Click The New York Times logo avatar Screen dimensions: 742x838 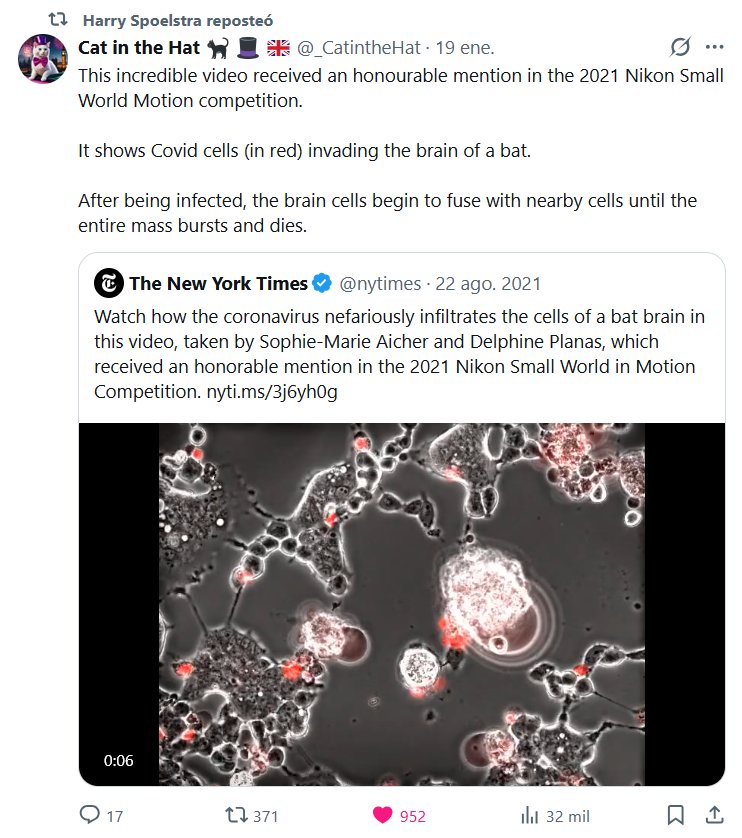point(108,284)
